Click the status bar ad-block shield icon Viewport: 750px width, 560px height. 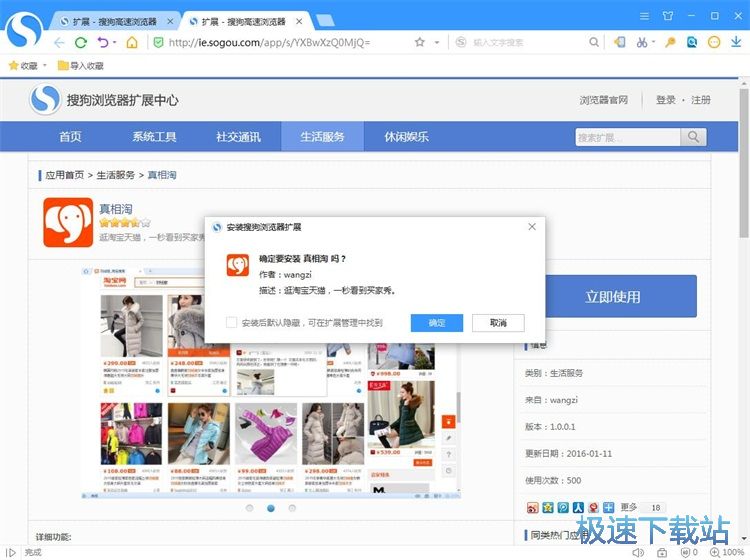click(x=685, y=552)
